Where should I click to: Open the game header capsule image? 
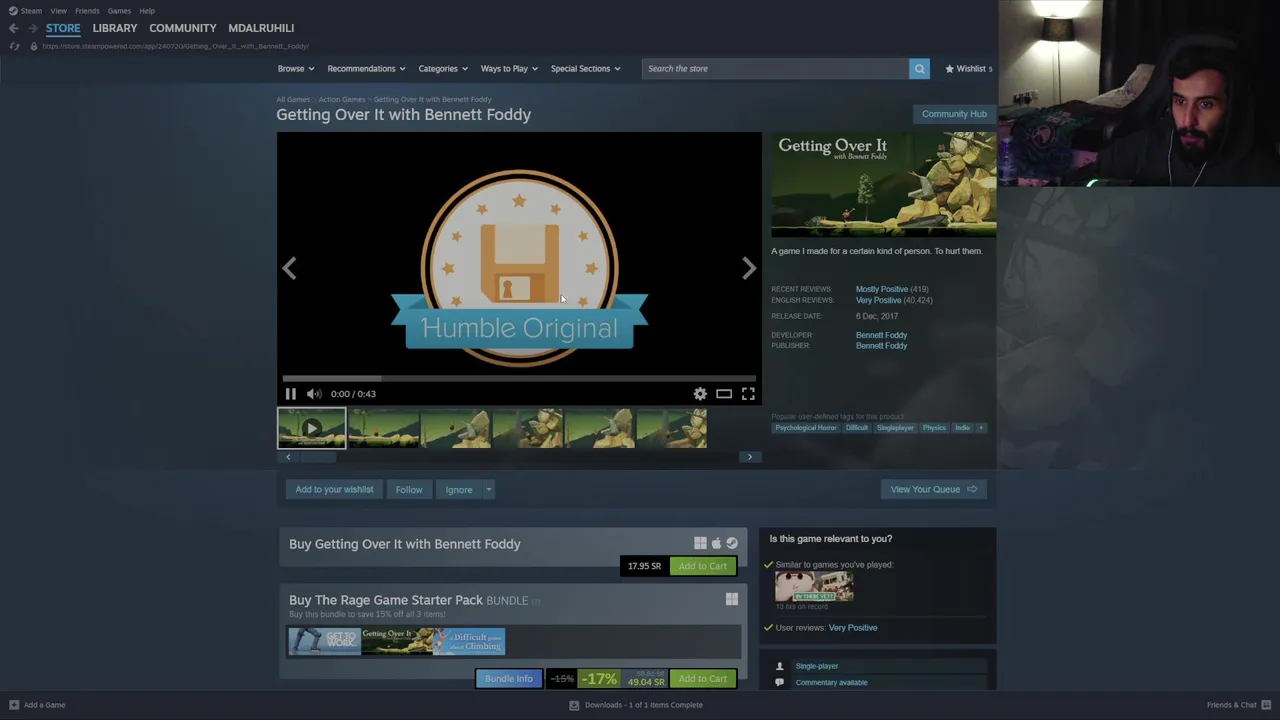pyautogui.click(x=883, y=184)
